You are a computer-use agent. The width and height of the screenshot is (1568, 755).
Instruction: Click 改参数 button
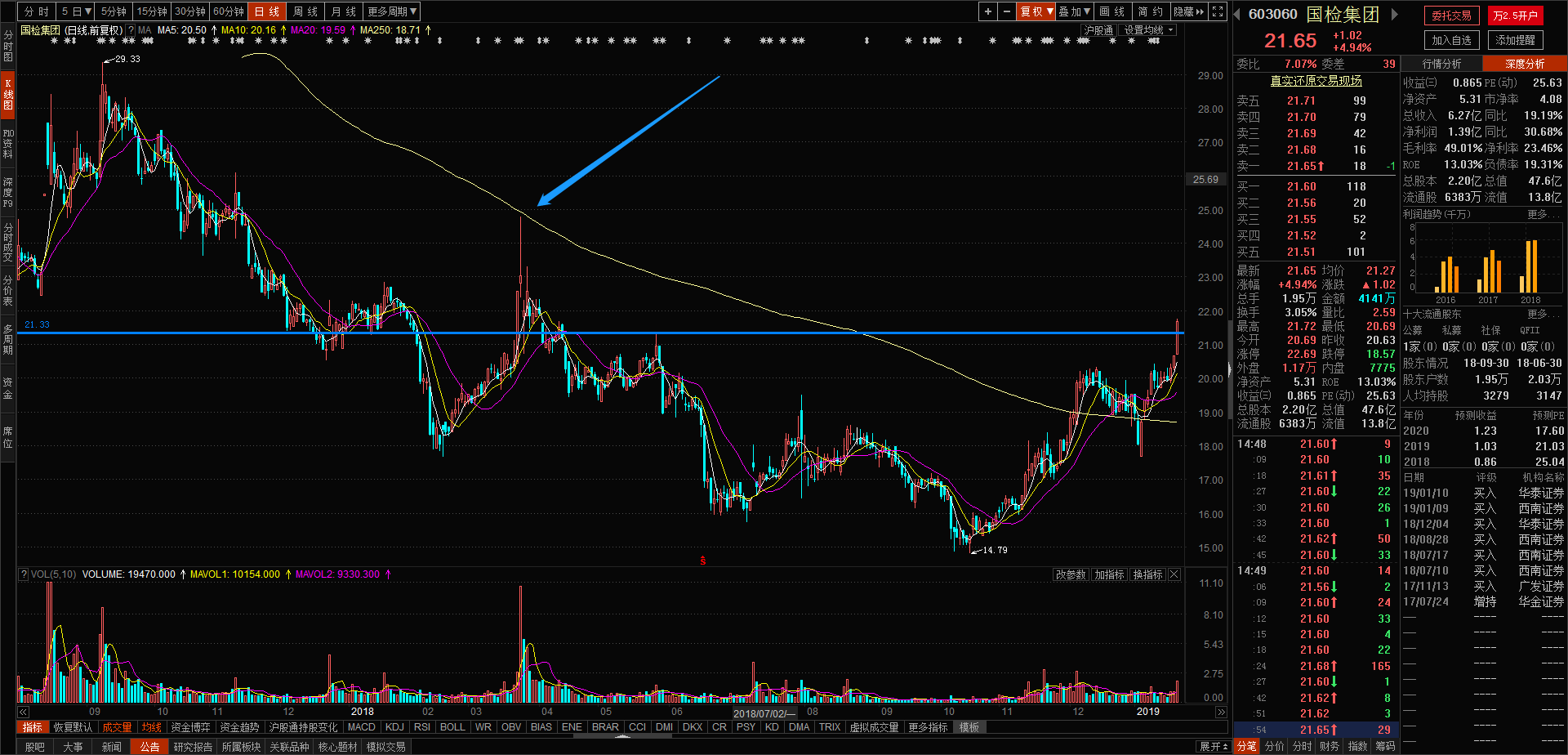pyautogui.click(x=1071, y=574)
